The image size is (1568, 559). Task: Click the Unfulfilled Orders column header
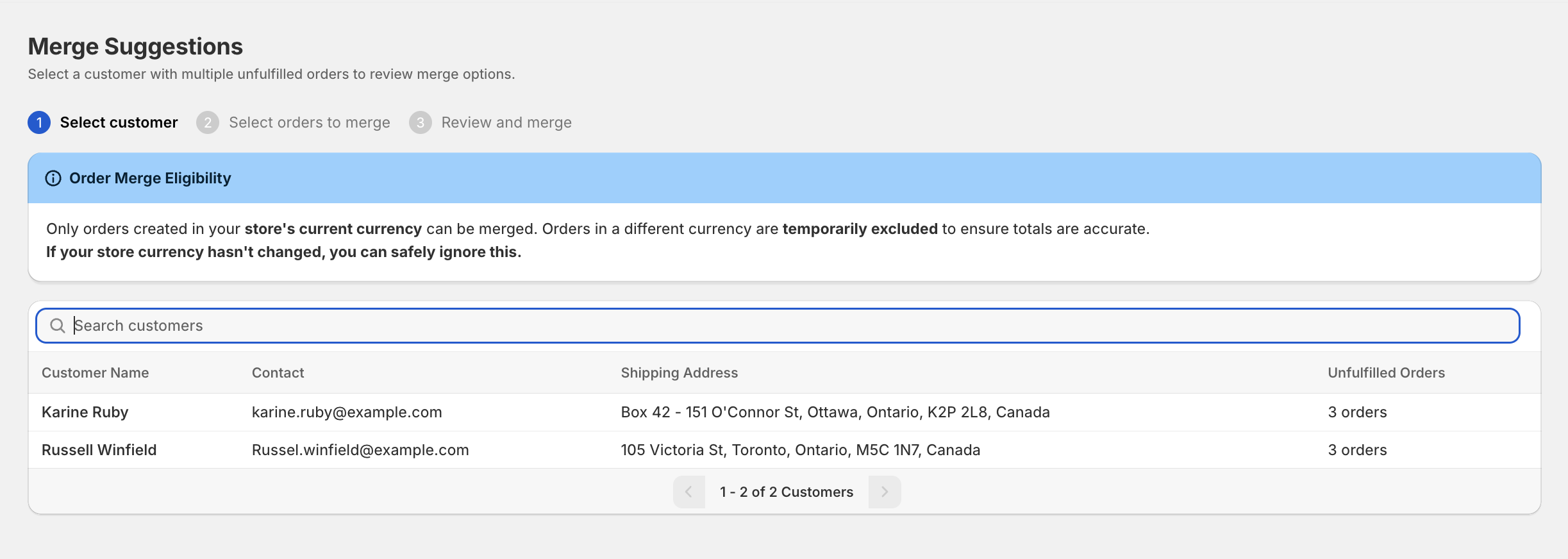click(1386, 373)
